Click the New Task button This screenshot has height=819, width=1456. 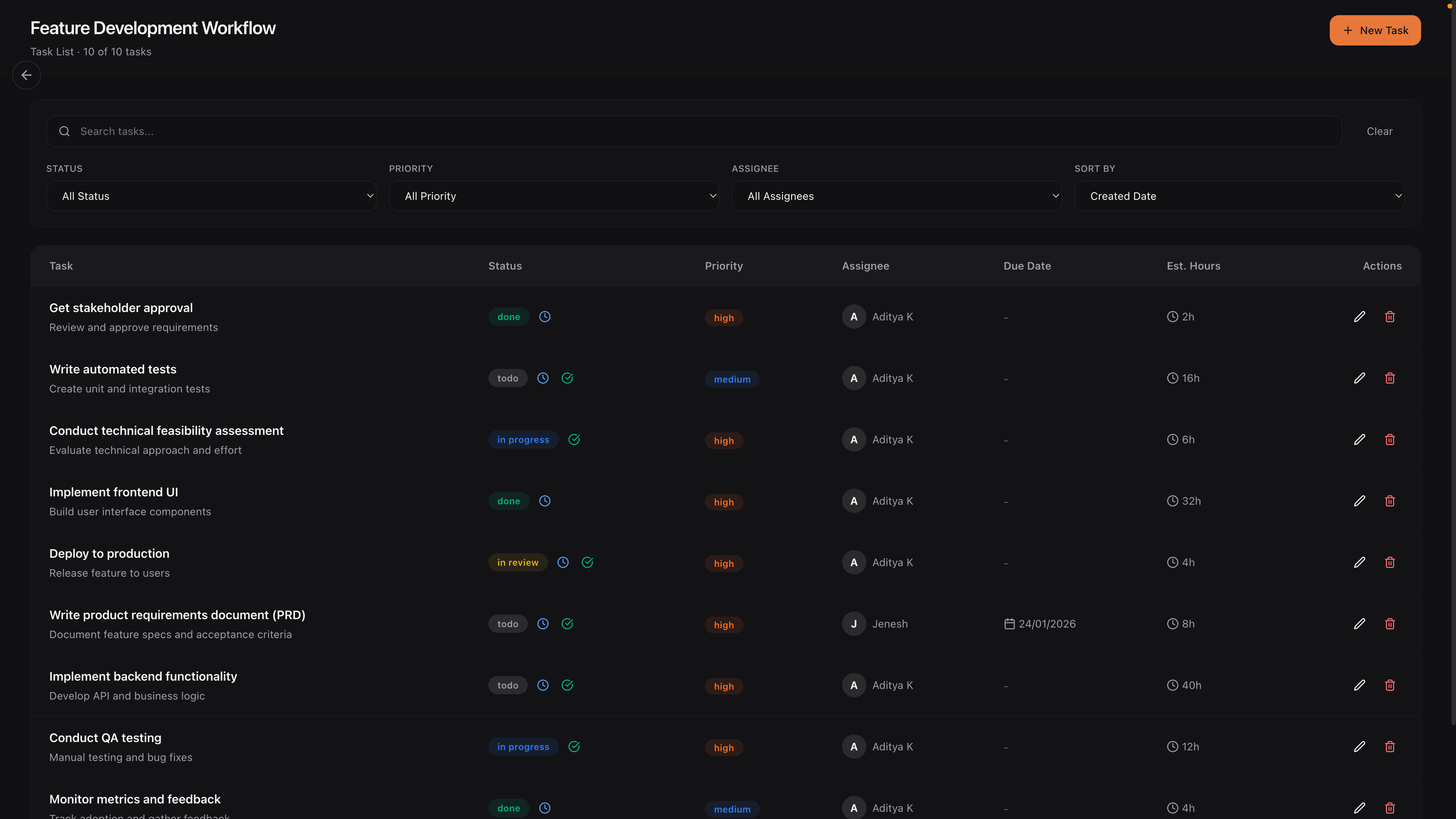[1374, 30]
